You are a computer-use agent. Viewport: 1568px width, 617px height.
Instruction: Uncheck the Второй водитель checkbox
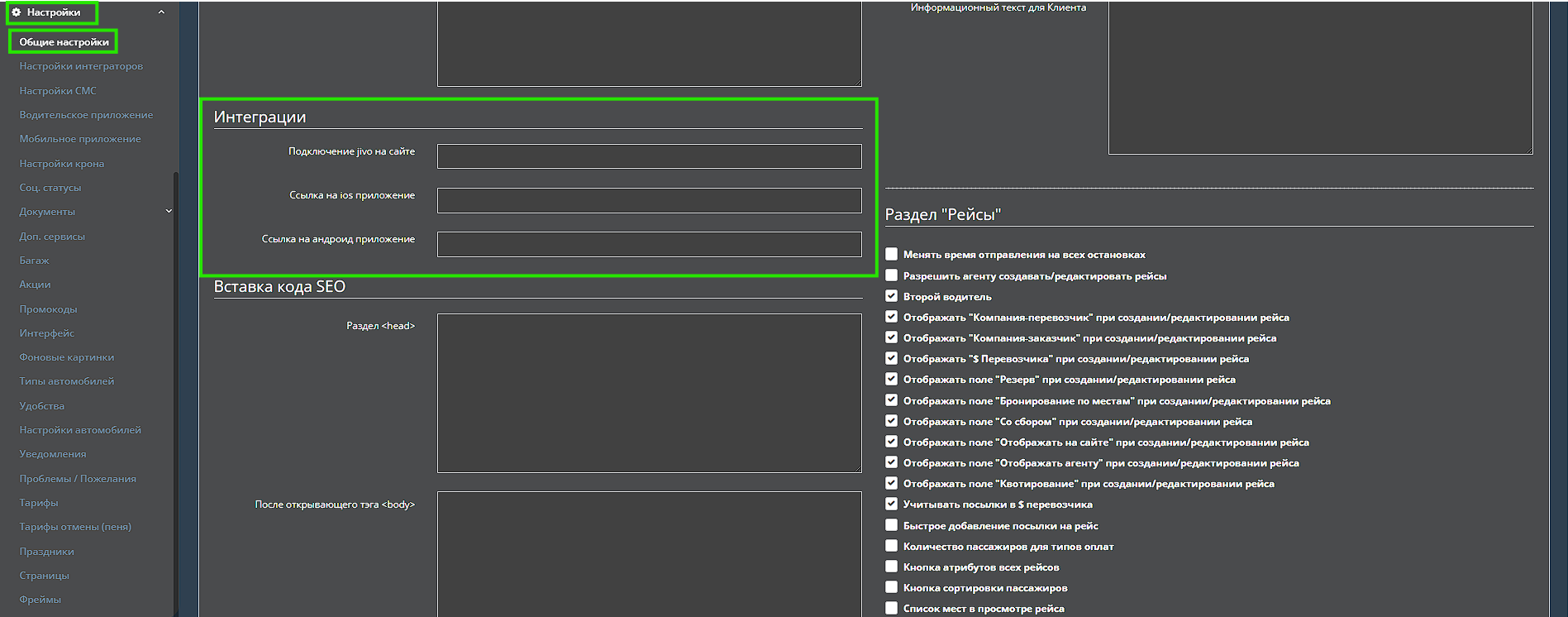(891, 296)
